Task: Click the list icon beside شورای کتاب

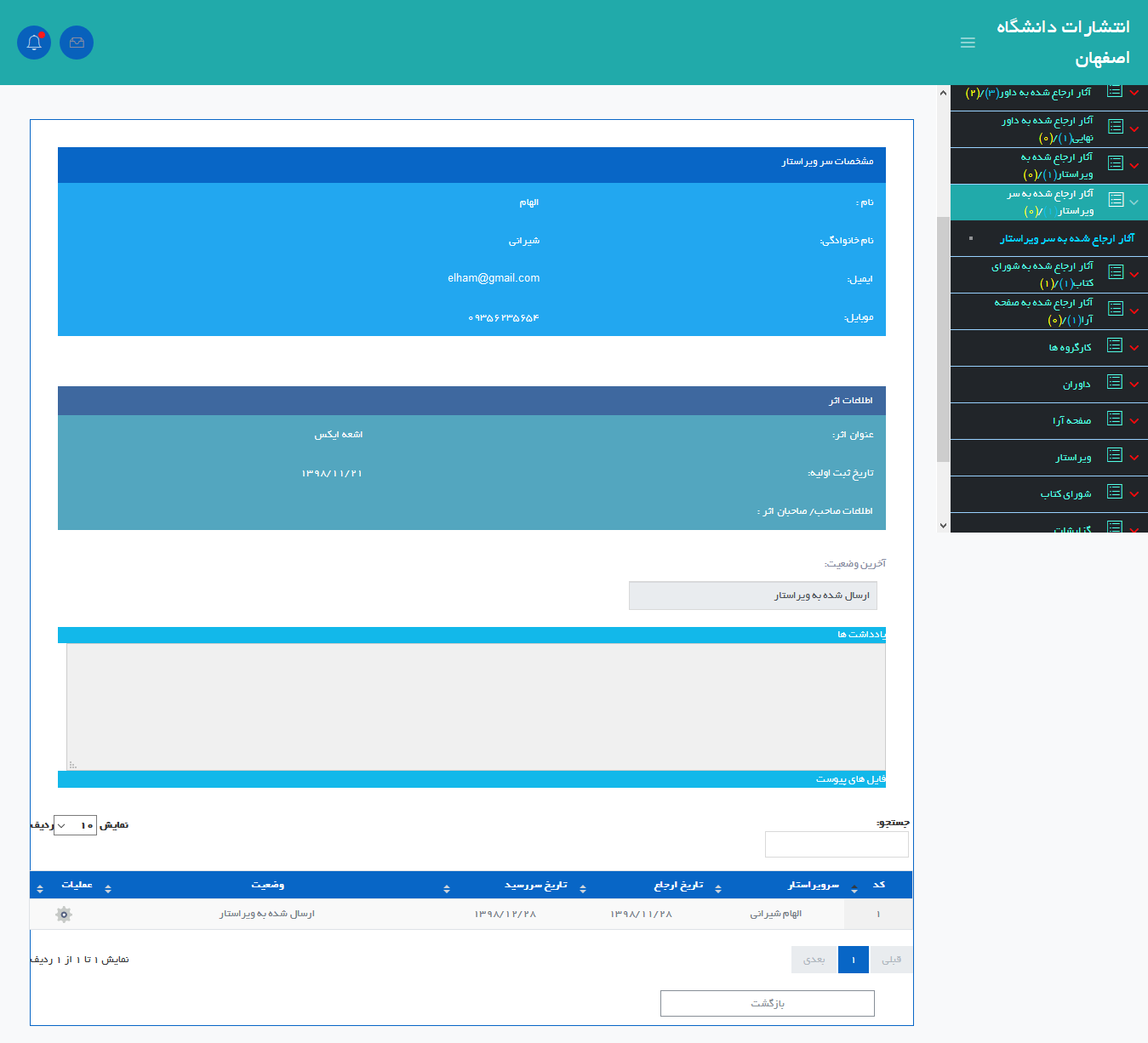Action: point(1115,493)
